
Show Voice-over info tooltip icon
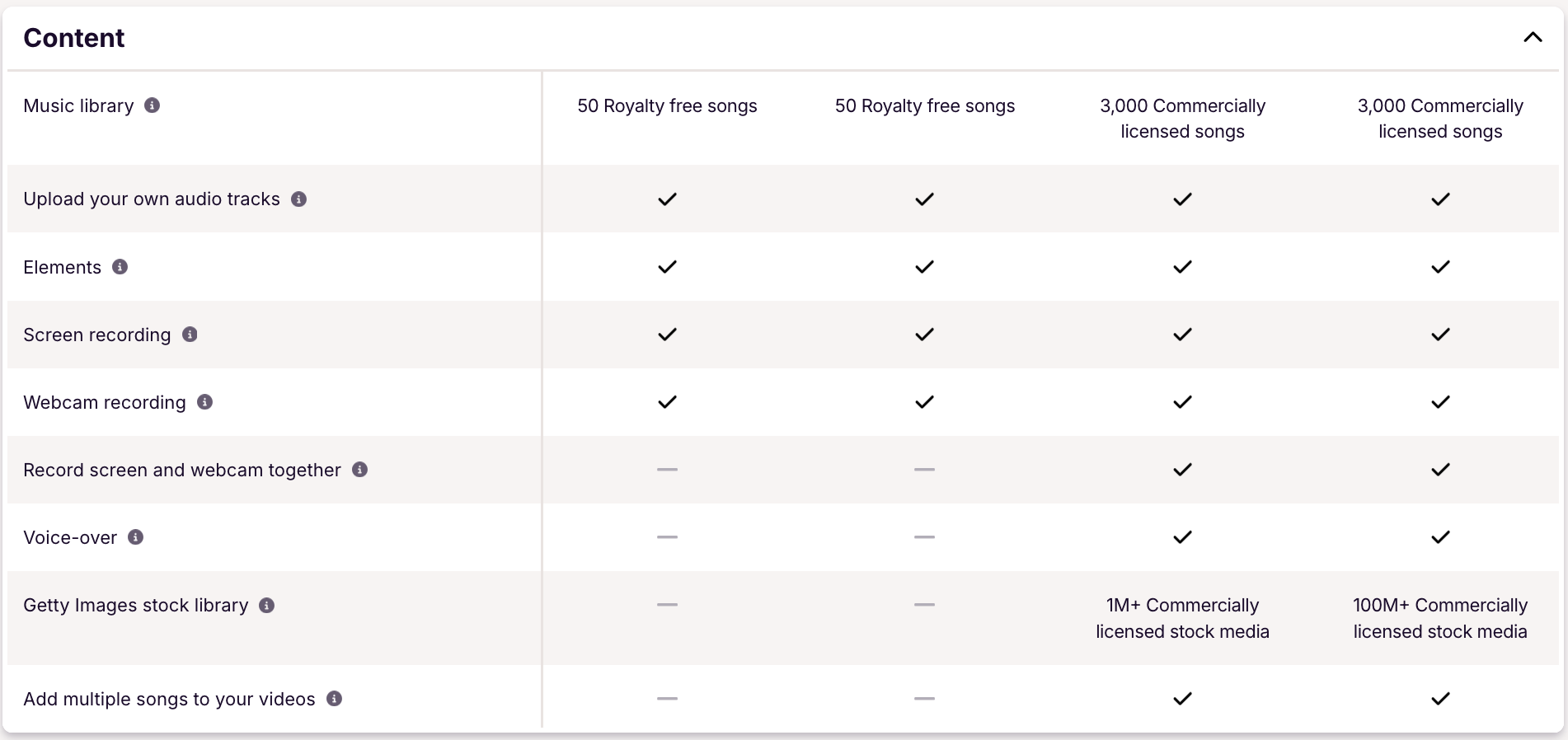pos(135,537)
